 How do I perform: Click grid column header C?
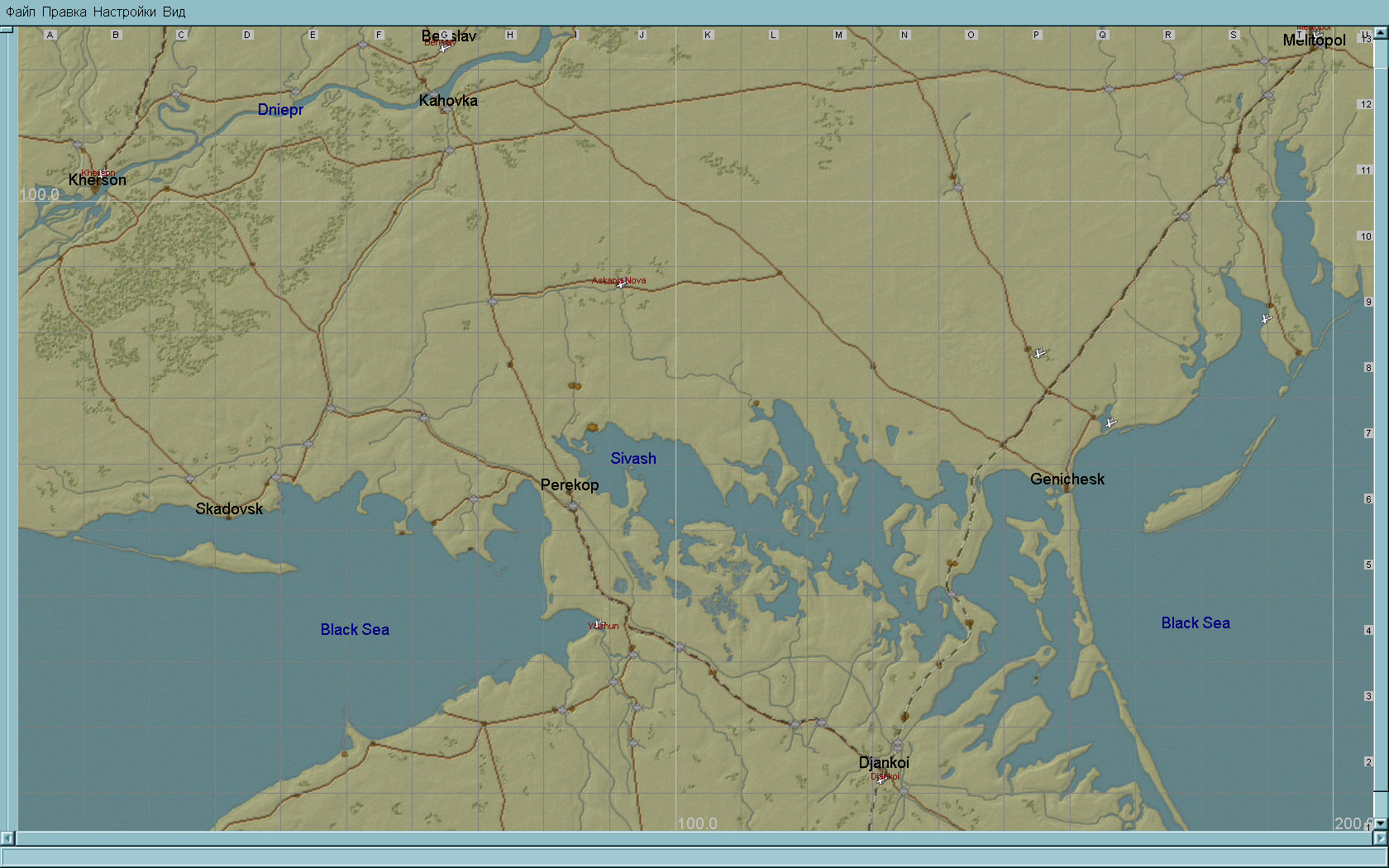[x=182, y=35]
